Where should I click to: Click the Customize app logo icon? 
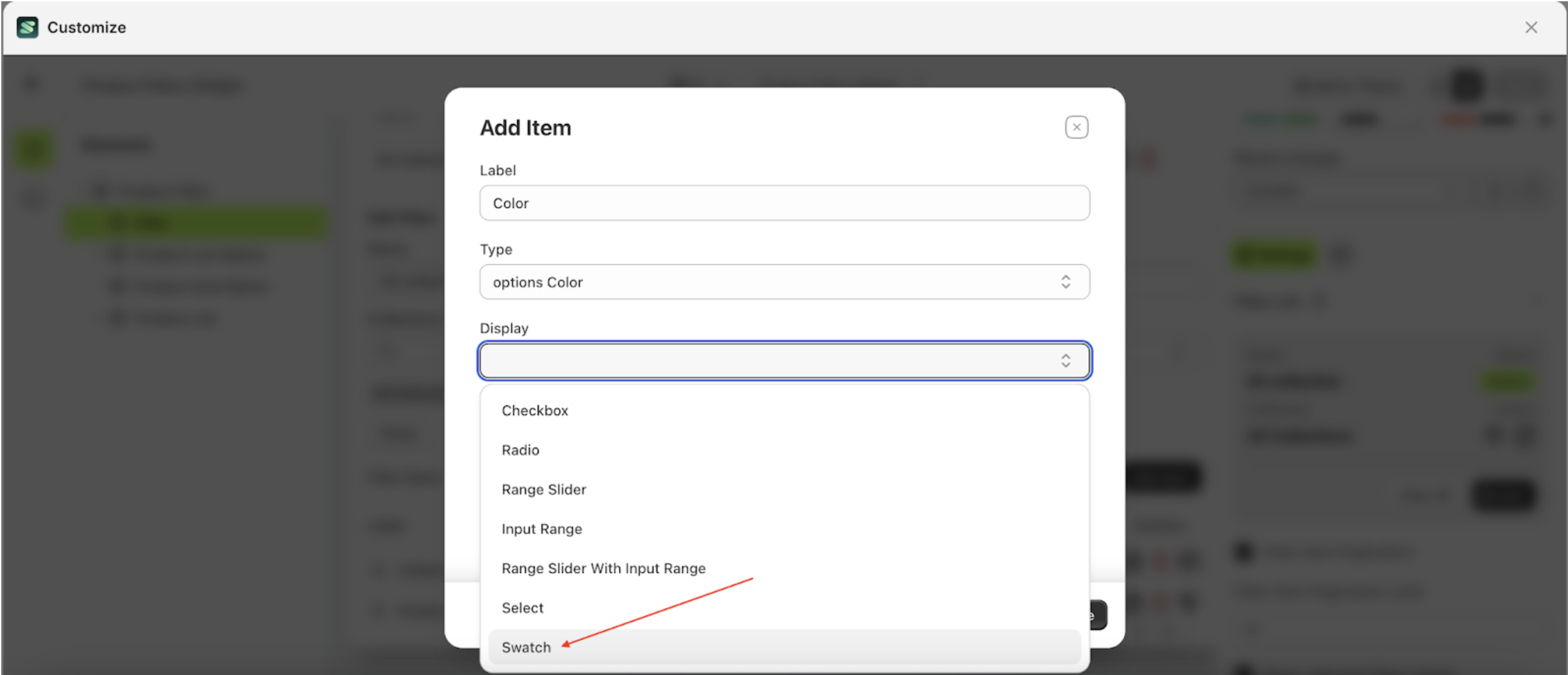click(x=26, y=27)
